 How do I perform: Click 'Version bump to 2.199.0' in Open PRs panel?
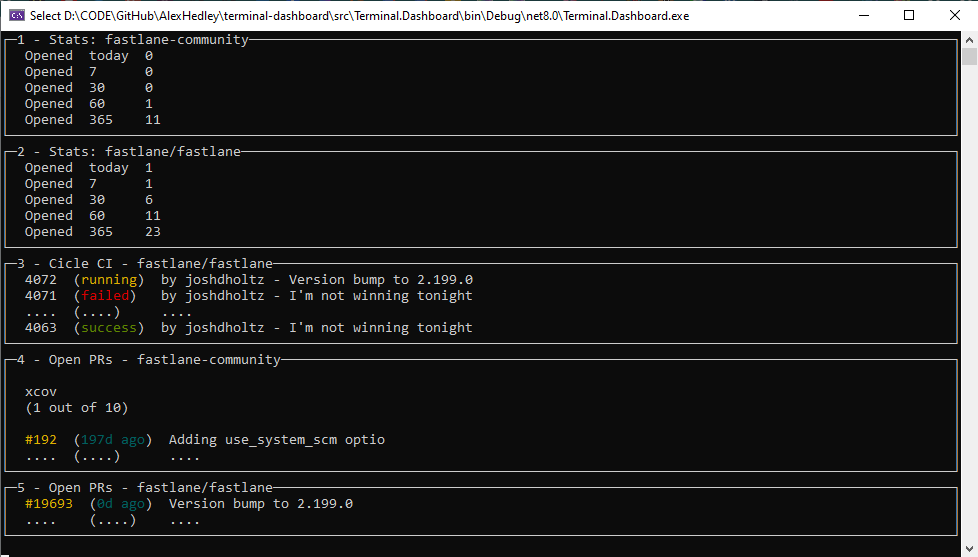261,504
